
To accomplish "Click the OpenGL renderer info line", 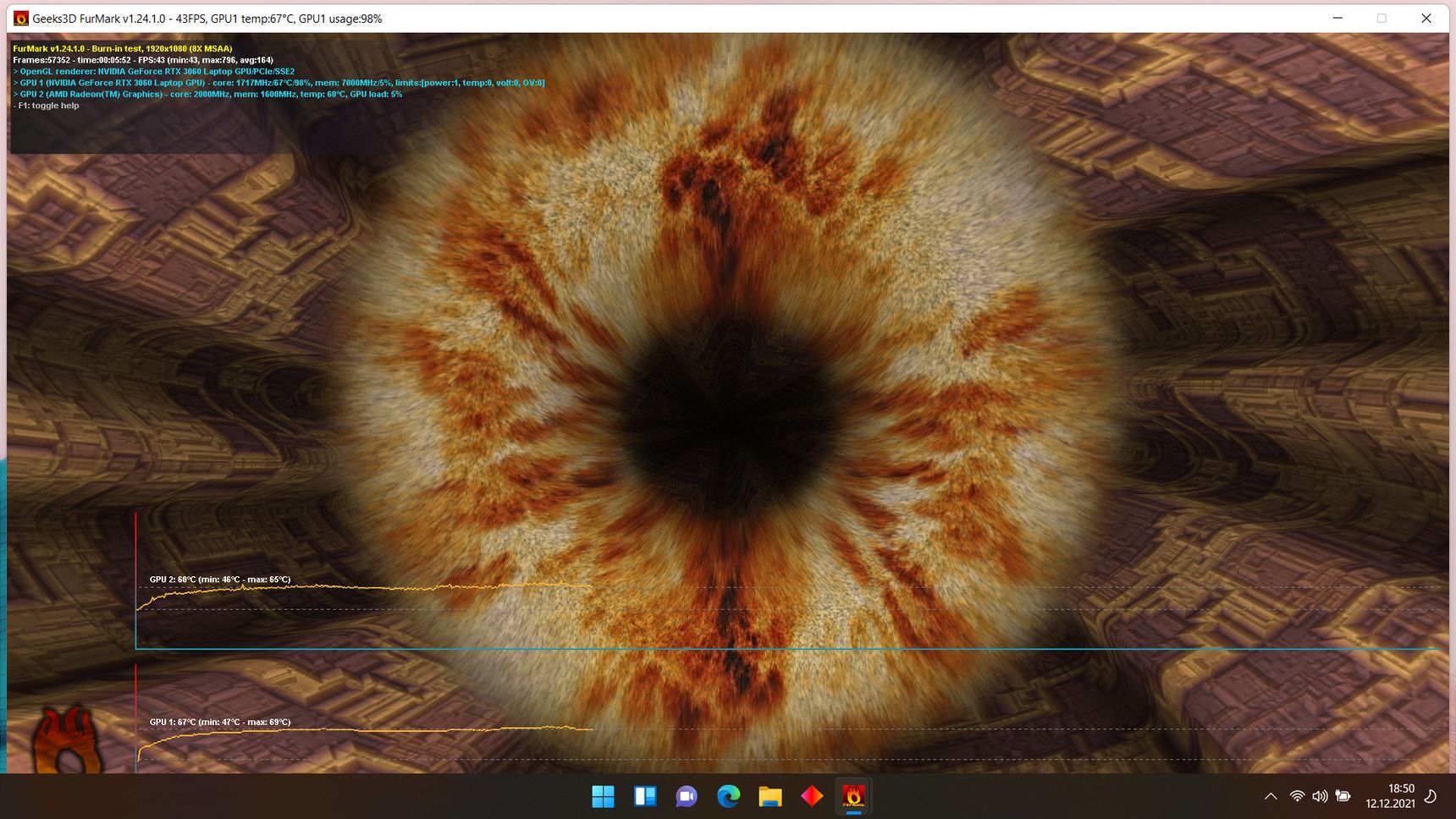I will coord(154,72).
